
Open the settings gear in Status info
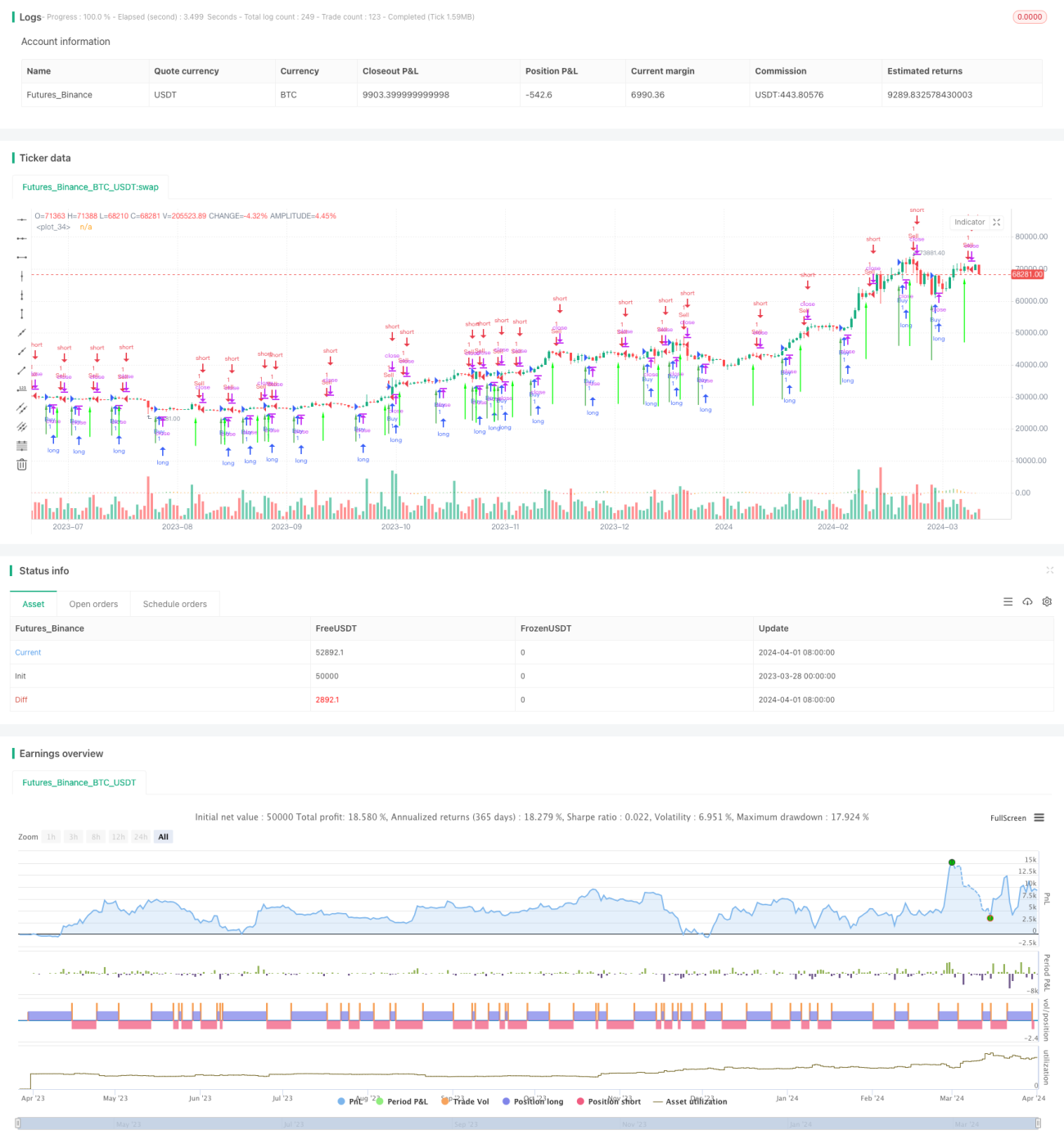1047,601
